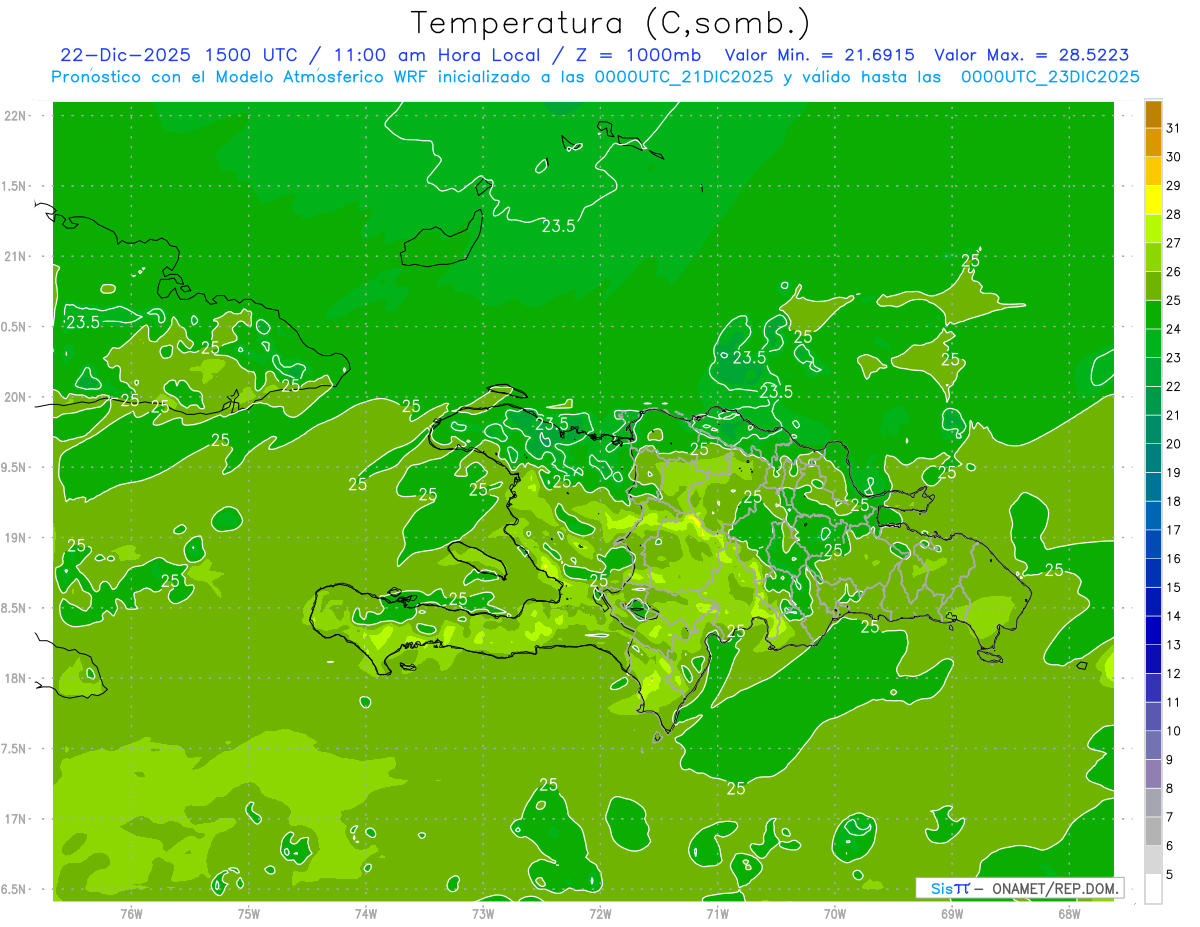The image size is (1200, 927).
Task: Click the 19N latitude axis label
Action: (x=15, y=538)
